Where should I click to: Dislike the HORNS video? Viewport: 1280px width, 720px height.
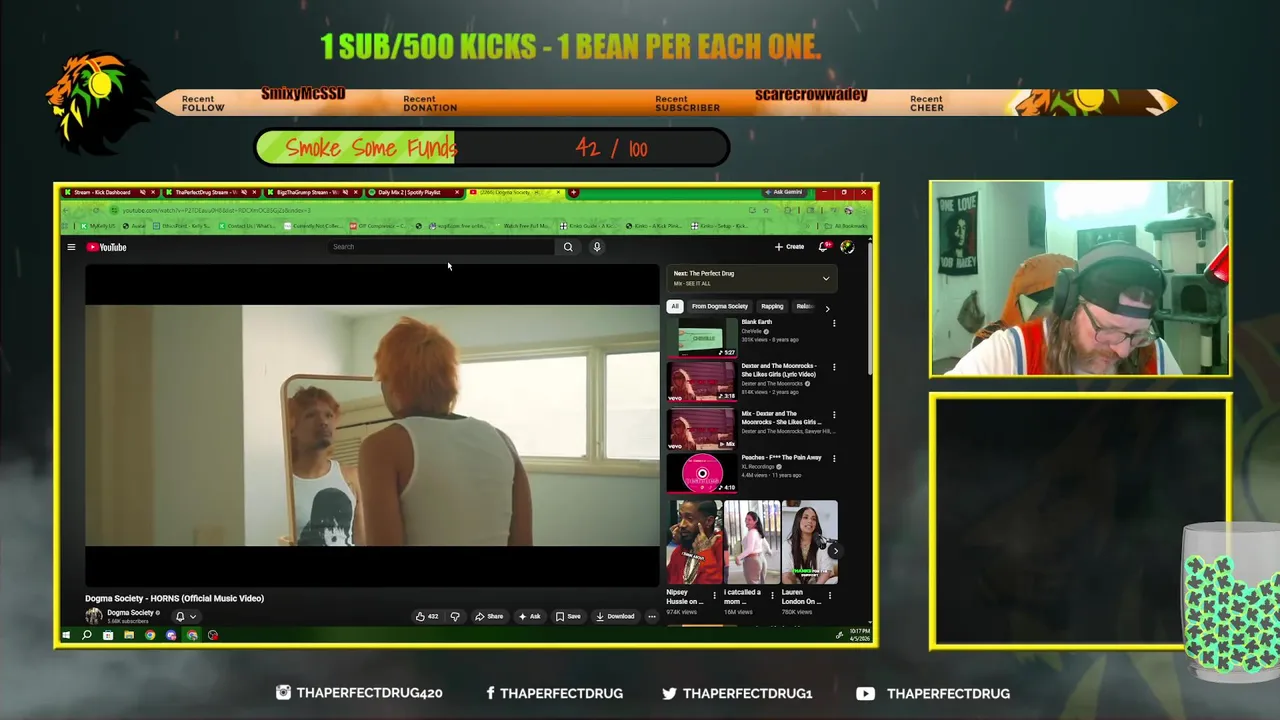click(455, 616)
